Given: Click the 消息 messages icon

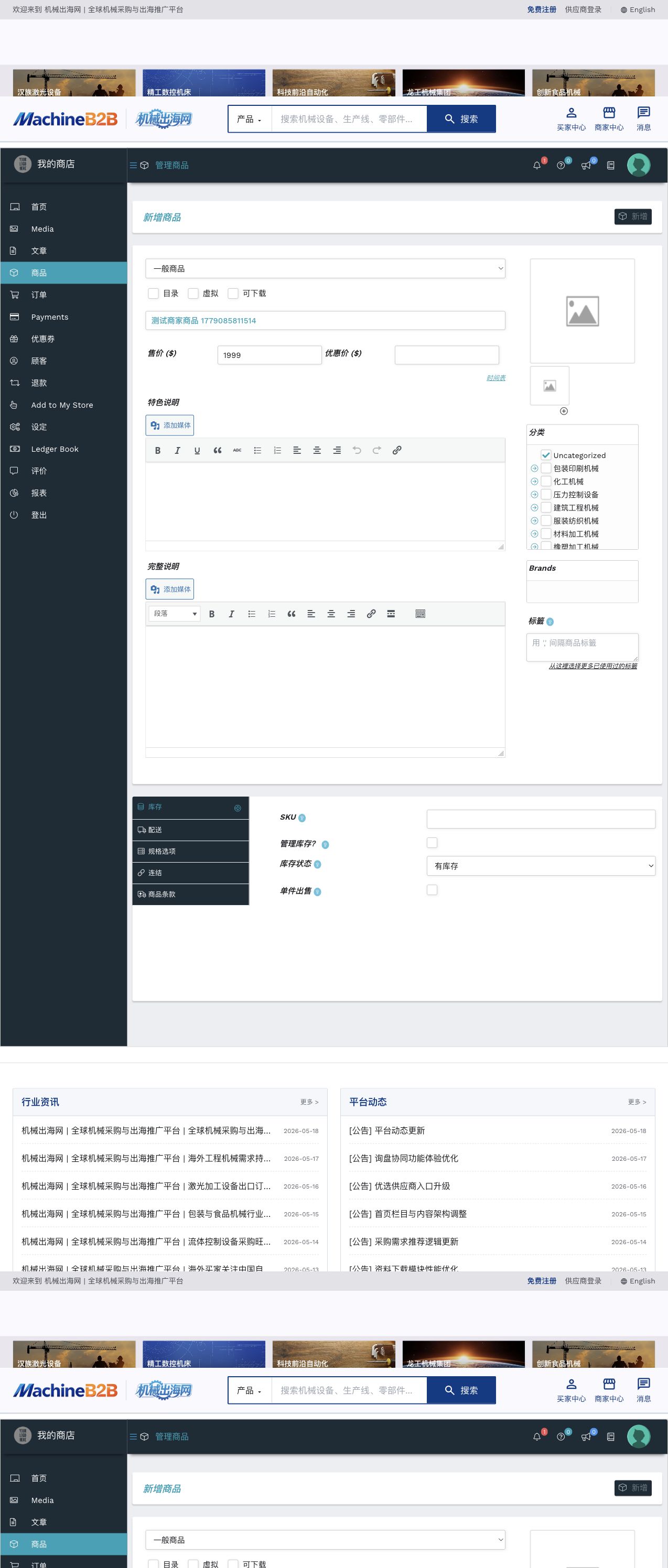Looking at the screenshot, I should (644, 118).
